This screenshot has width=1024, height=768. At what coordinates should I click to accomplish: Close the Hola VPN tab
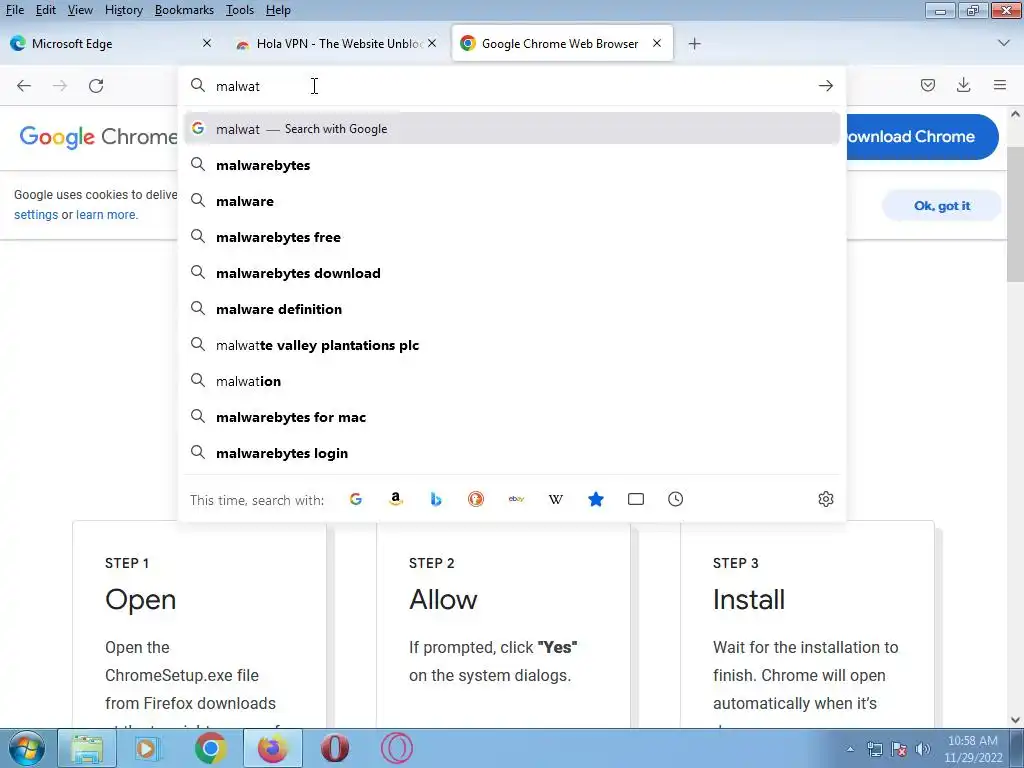pyautogui.click(x=432, y=43)
